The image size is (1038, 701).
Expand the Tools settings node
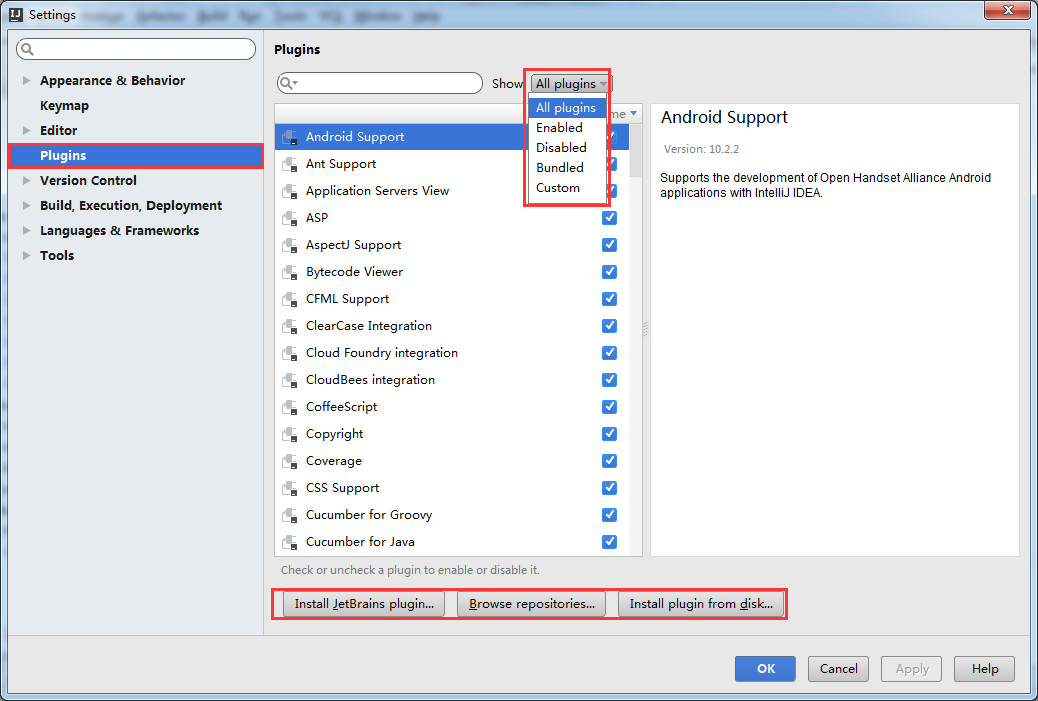(x=26, y=256)
